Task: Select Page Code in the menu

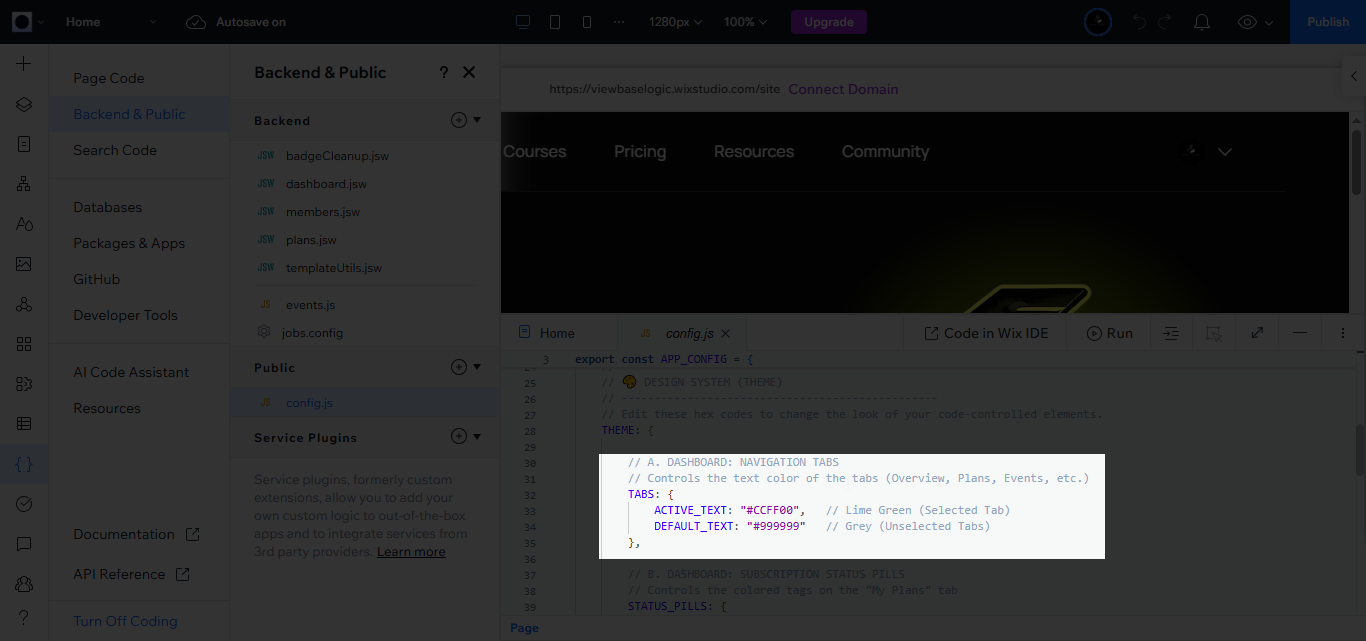Action: 108,78
